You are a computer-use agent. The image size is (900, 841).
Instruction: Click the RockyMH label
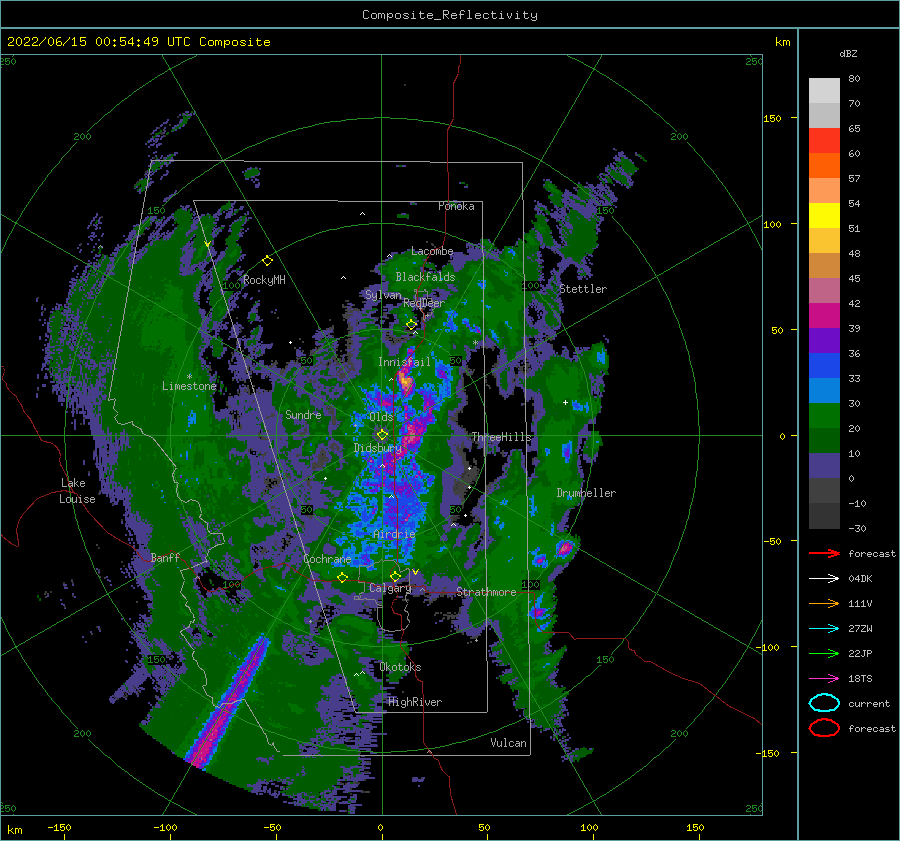pos(264,280)
